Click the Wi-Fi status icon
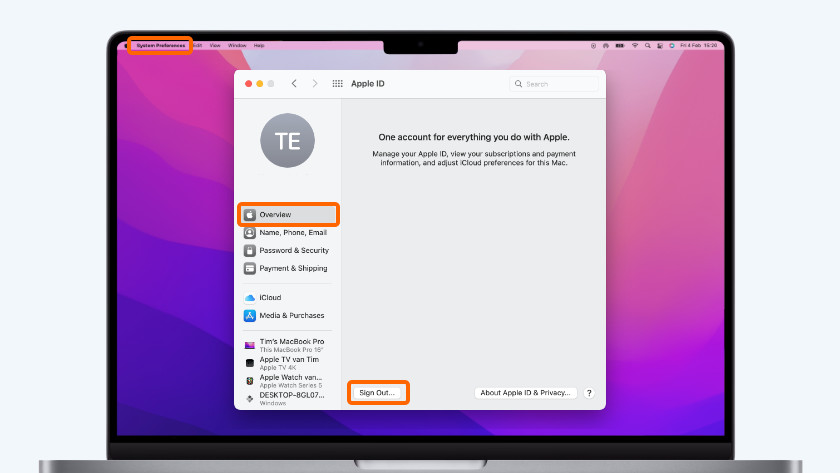840x473 pixels. [634, 46]
